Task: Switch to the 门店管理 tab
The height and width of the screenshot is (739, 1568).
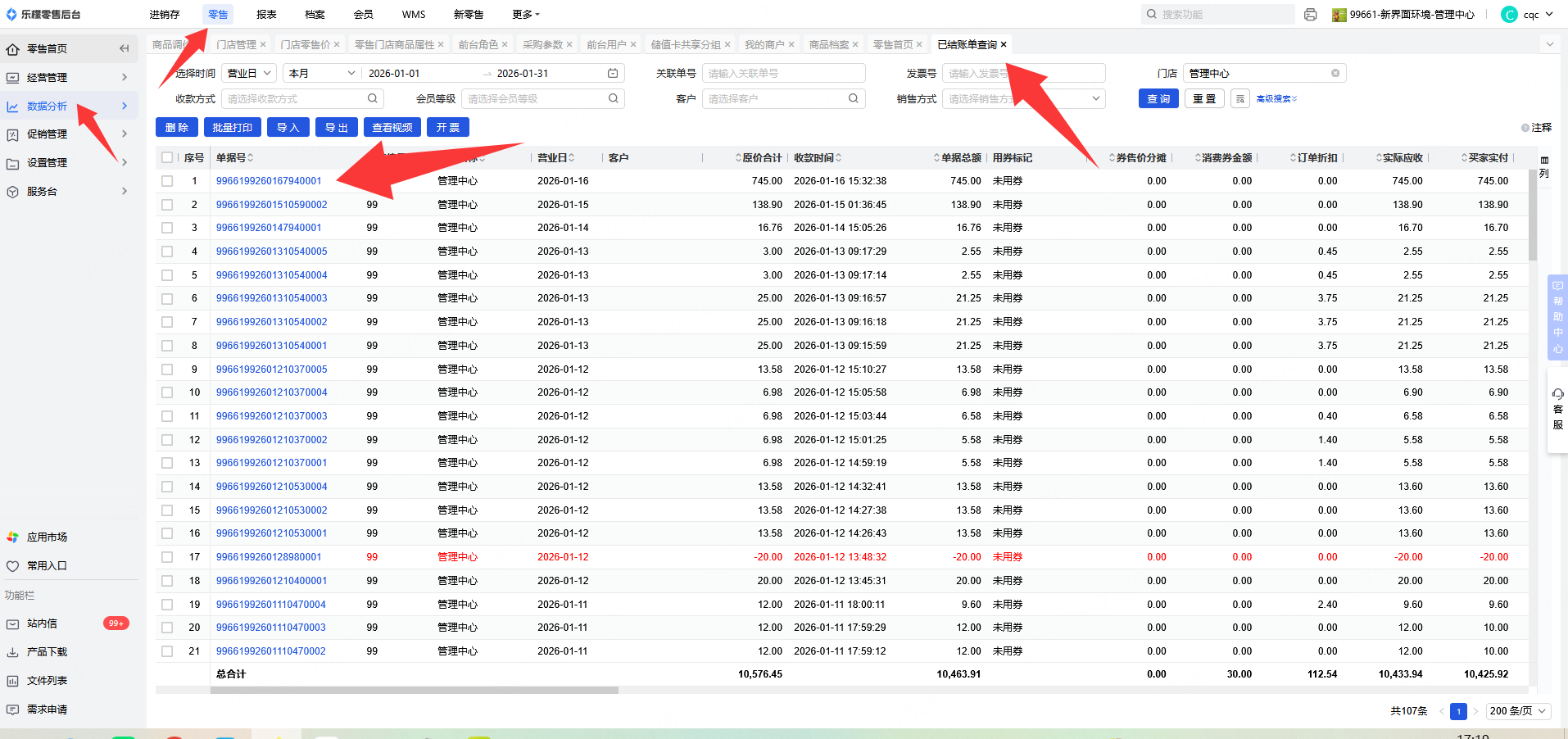Action: click(236, 45)
